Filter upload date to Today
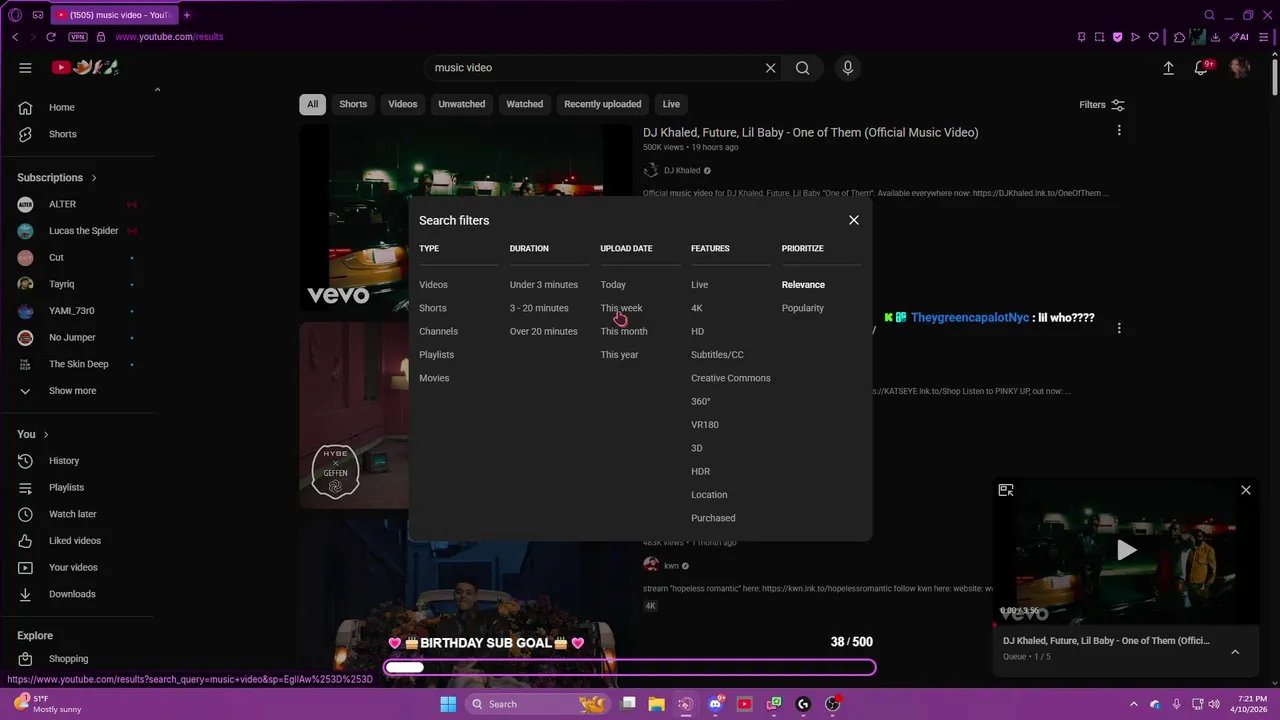This screenshot has height=720, width=1280. click(613, 285)
